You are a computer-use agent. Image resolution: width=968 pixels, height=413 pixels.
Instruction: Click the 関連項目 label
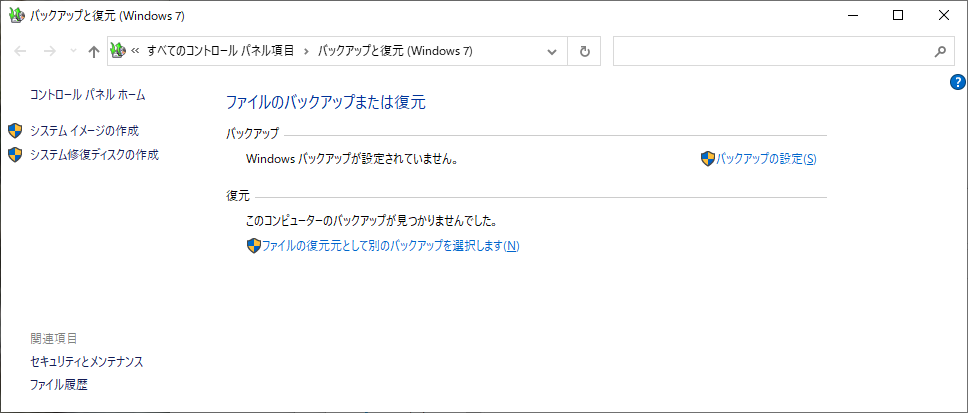54,338
